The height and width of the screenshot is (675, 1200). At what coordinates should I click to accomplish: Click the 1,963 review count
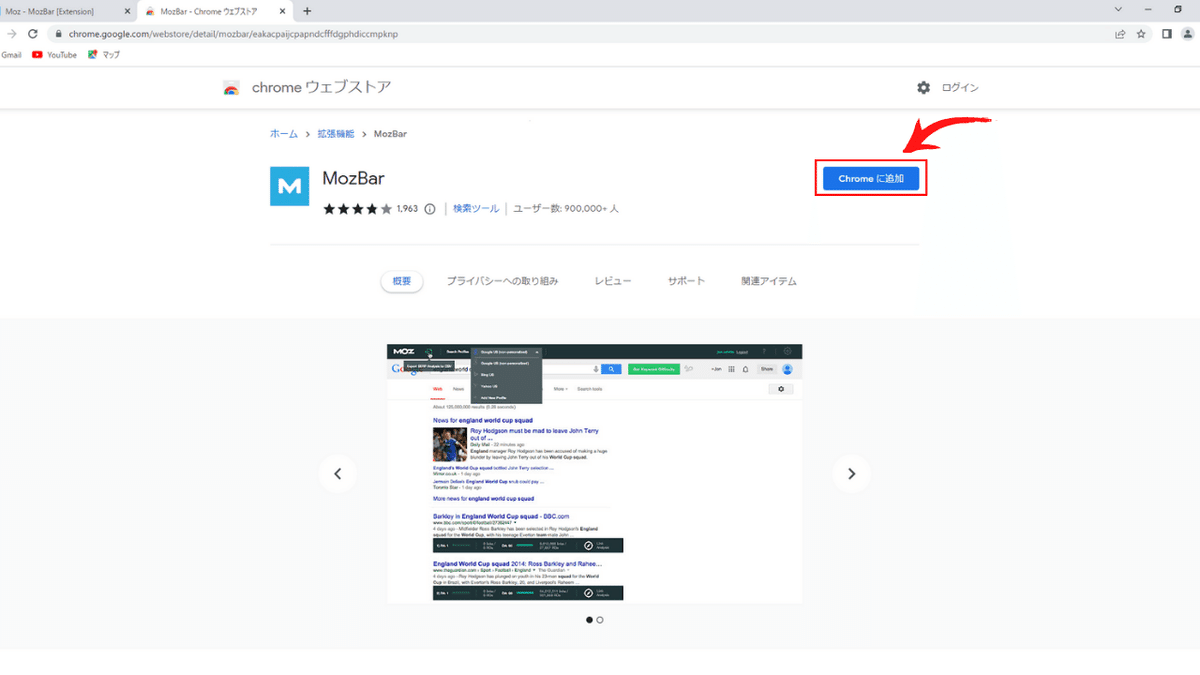(407, 209)
